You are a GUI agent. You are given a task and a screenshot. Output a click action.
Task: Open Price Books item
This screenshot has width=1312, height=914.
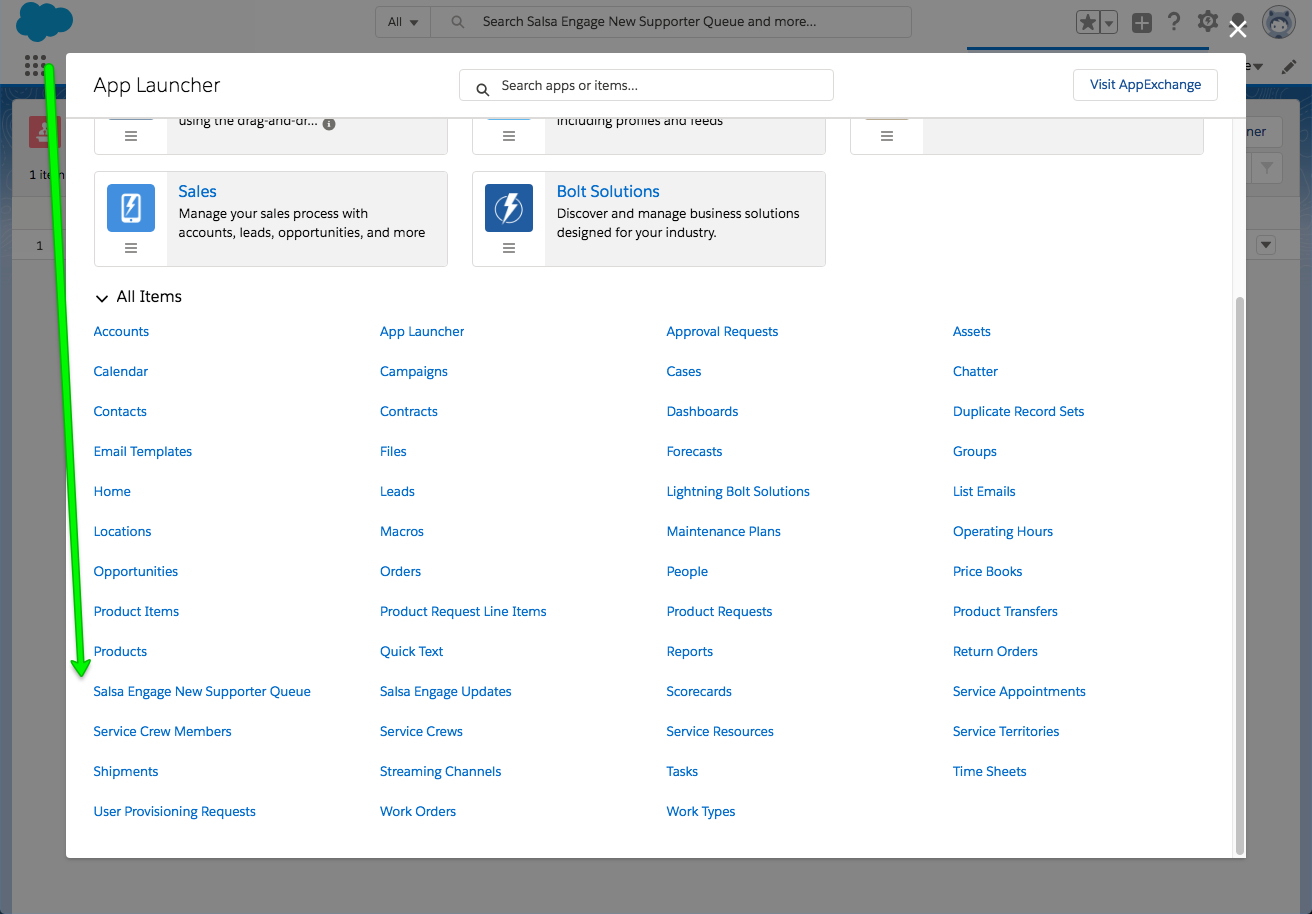tap(987, 571)
